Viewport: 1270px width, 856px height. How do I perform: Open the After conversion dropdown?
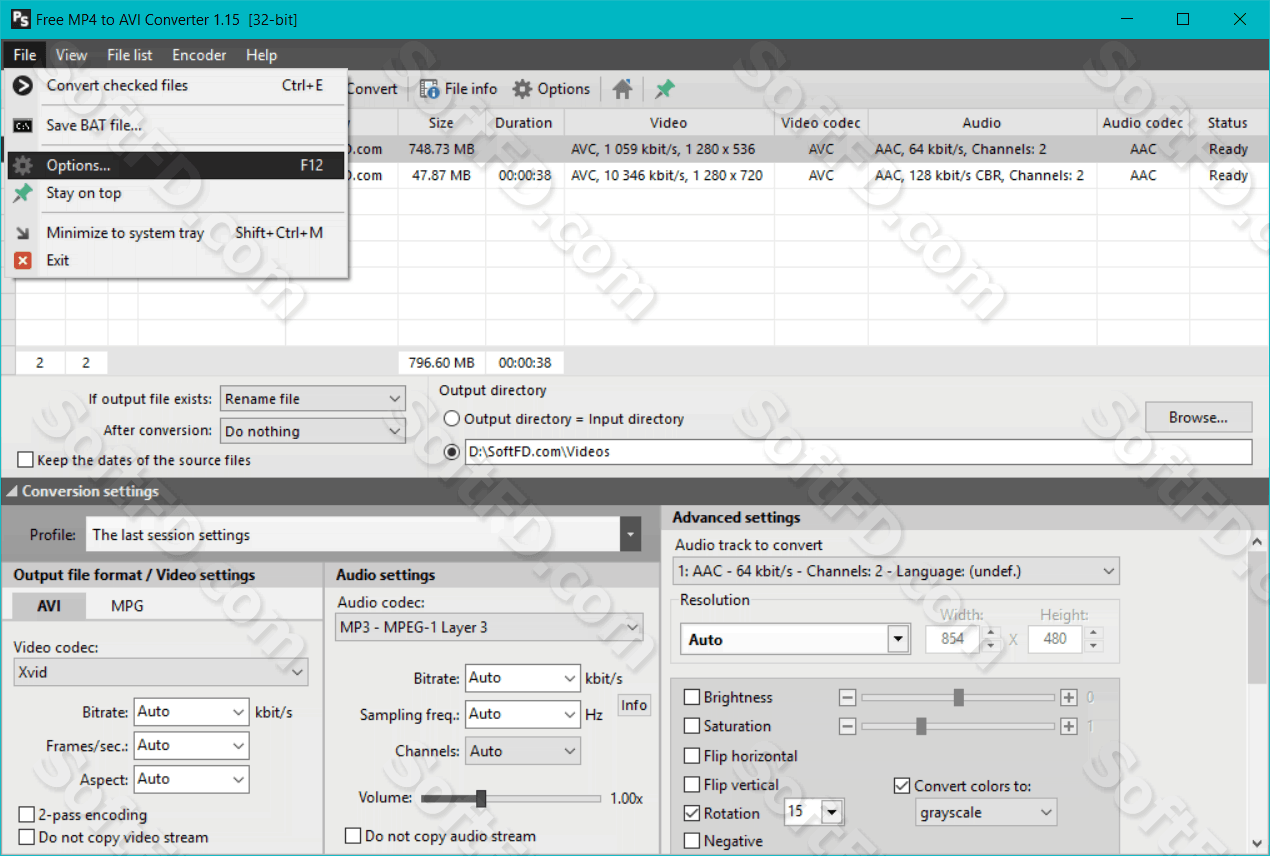(313, 431)
